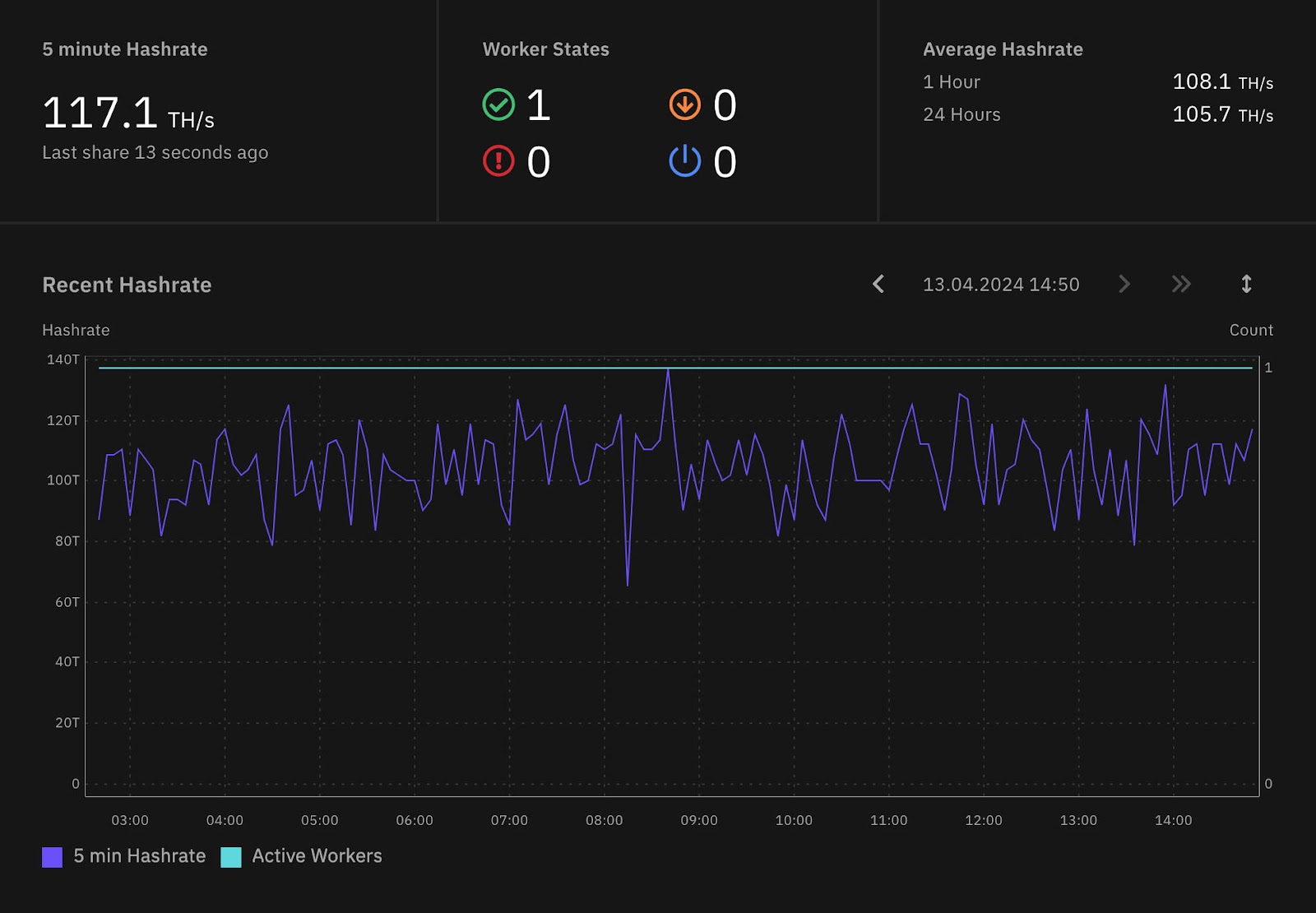
Task: Click the cyan Active Workers legend swatch
Action: click(x=231, y=857)
